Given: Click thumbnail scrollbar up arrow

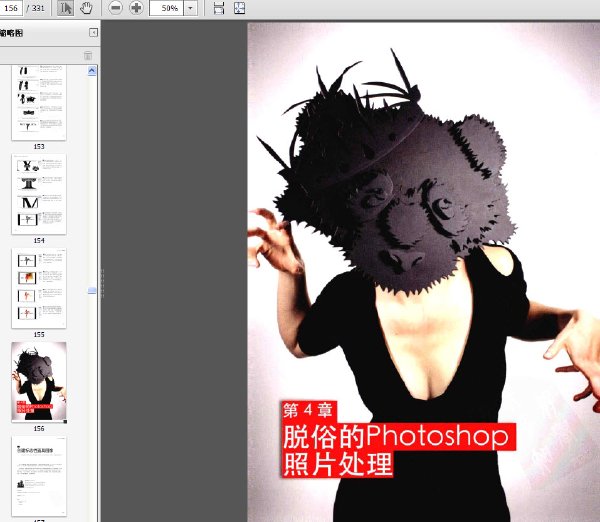Looking at the screenshot, I should pyautogui.click(x=92, y=71).
